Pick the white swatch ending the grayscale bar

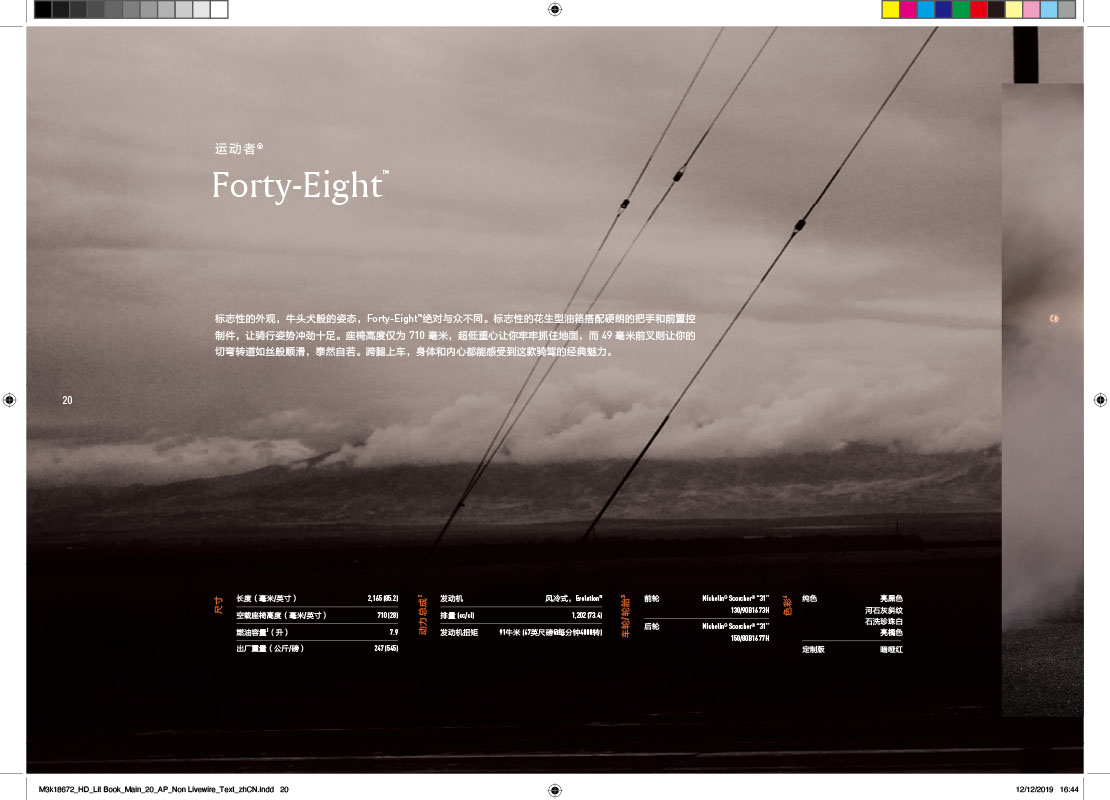tap(219, 9)
